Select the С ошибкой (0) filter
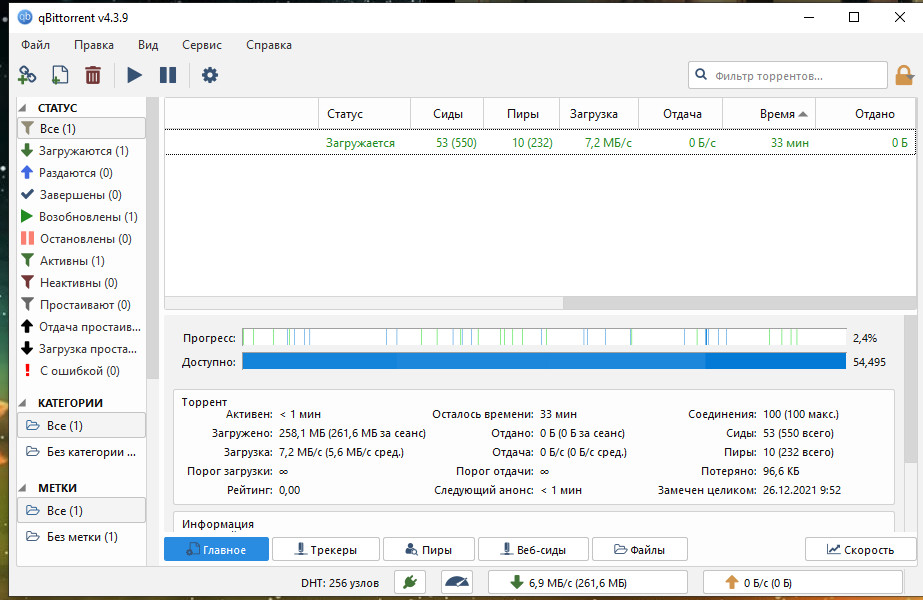The image size is (923, 600). [x=82, y=370]
